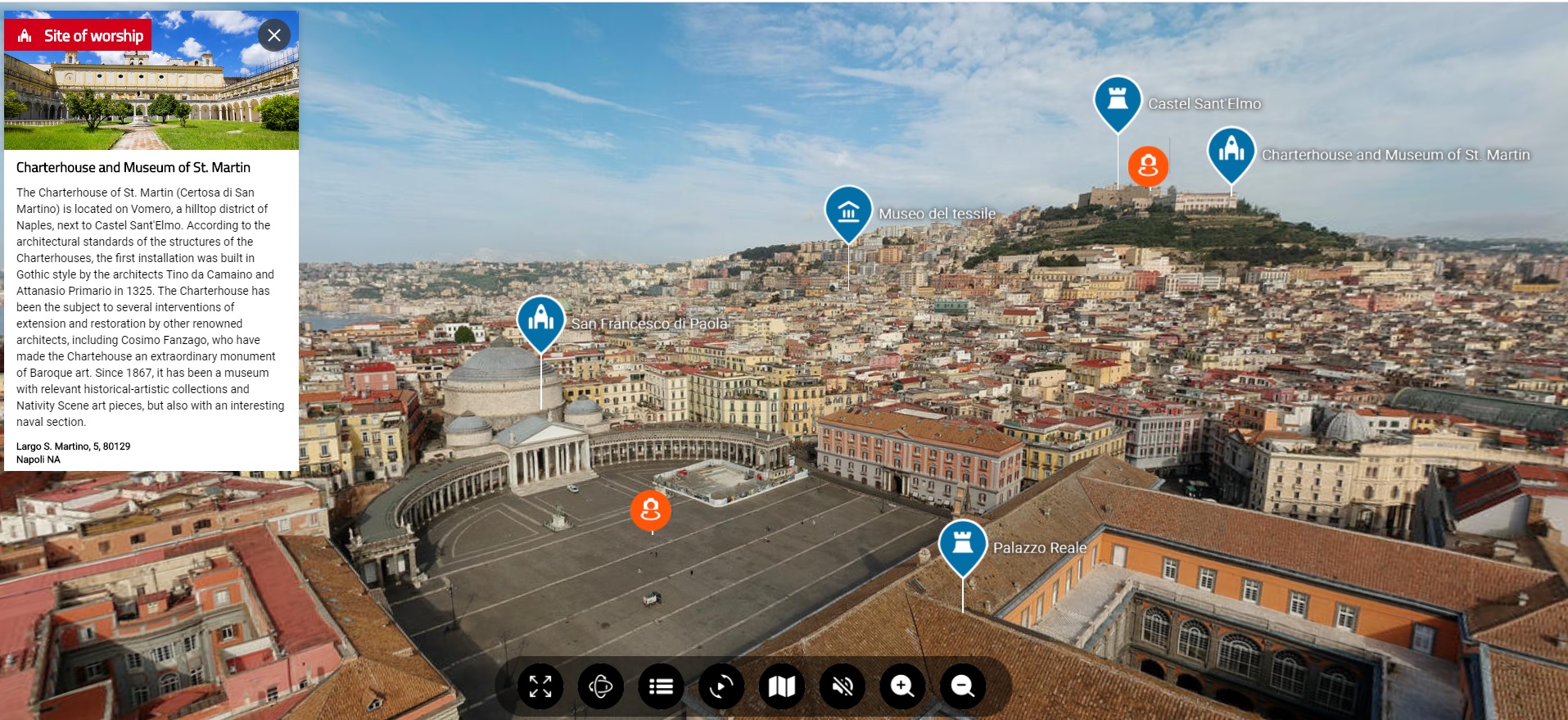Zoom out with magnifier minus icon

[963, 686]
